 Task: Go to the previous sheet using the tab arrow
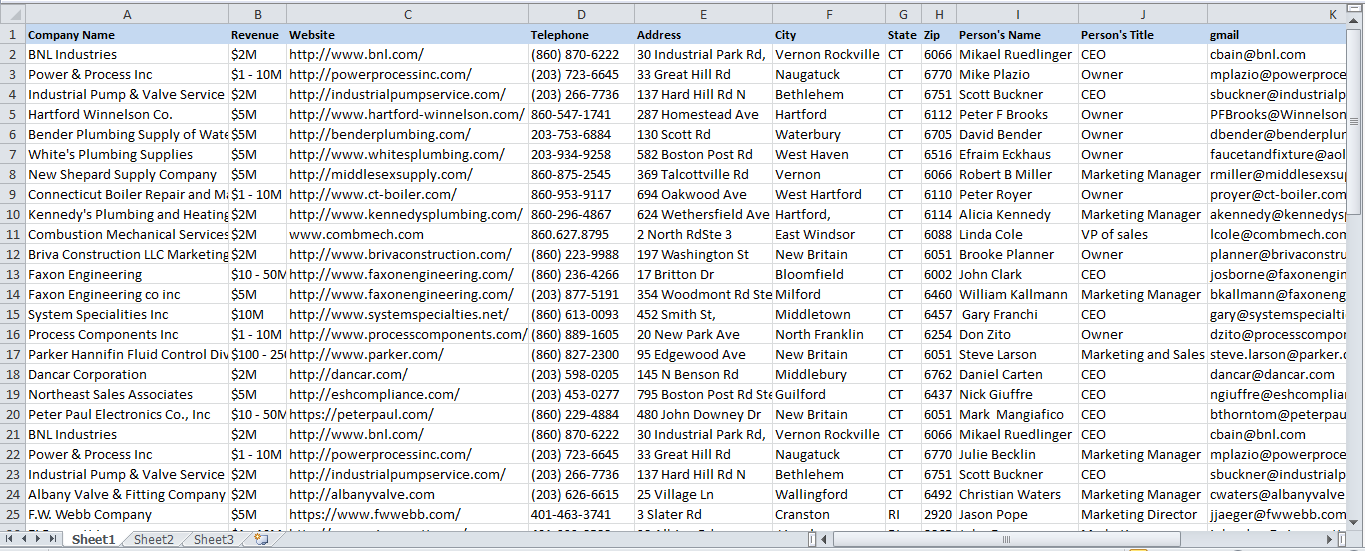click(x=26, y=539)
